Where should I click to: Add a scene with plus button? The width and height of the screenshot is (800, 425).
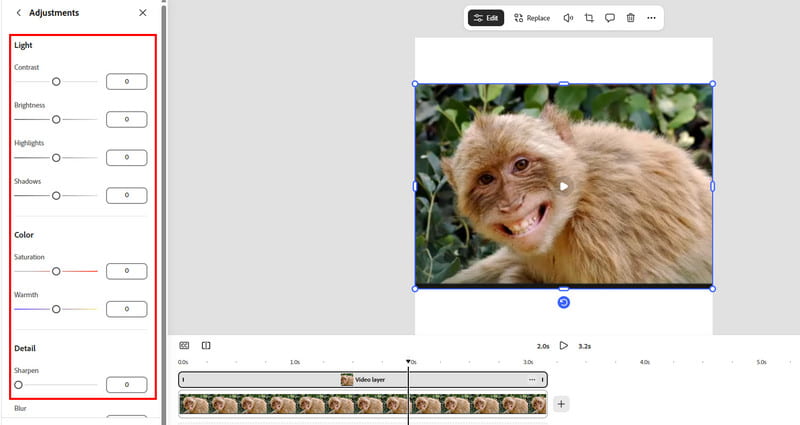[561, 404]
